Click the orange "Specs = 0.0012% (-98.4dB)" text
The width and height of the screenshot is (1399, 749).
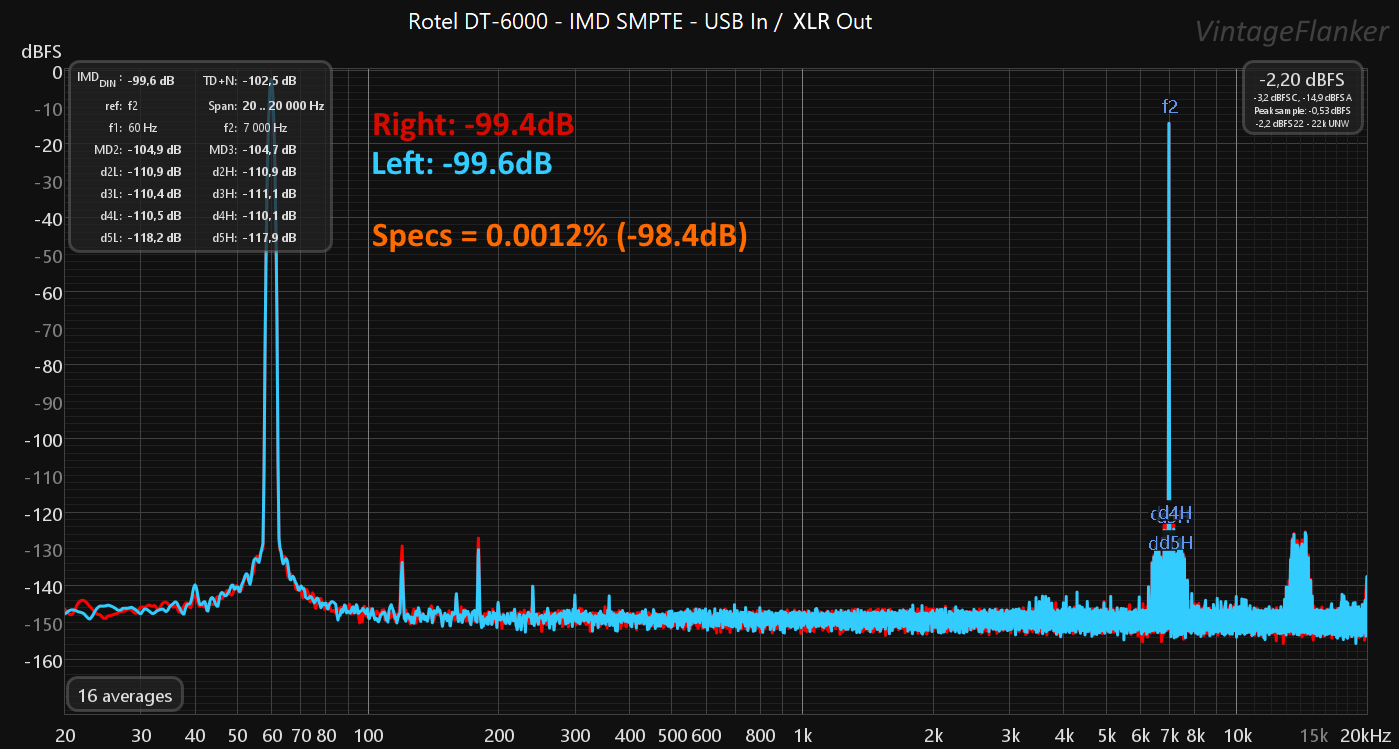point(560,236)
